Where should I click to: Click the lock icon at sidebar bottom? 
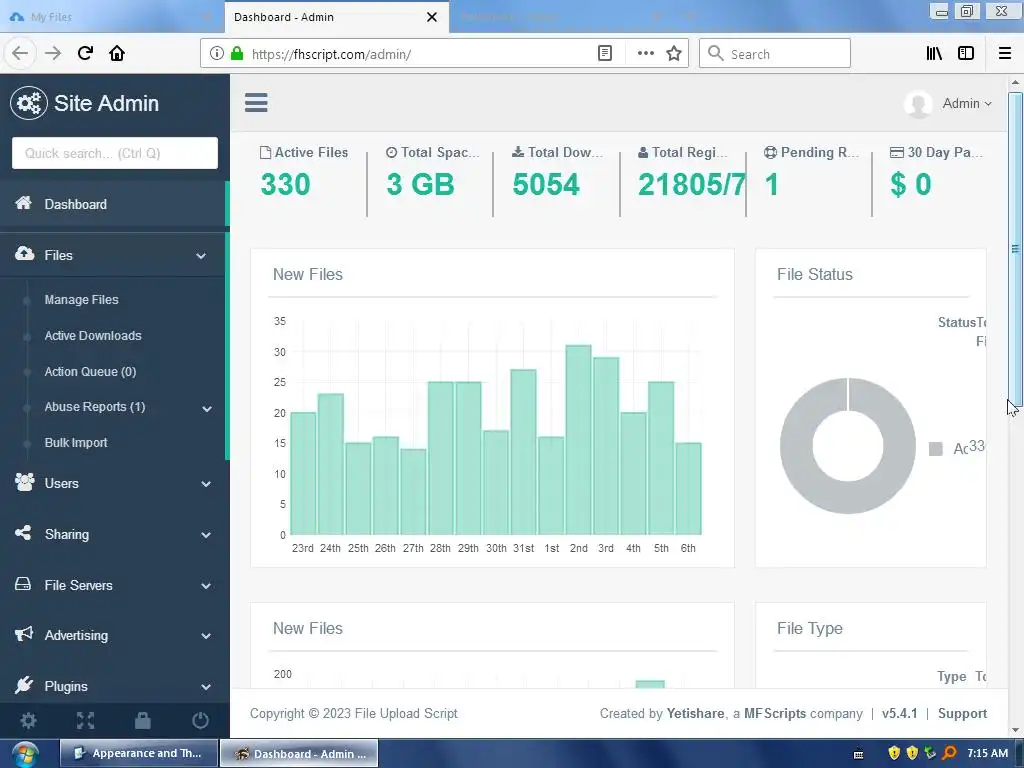pyautogui.click(x=142, y=720)
